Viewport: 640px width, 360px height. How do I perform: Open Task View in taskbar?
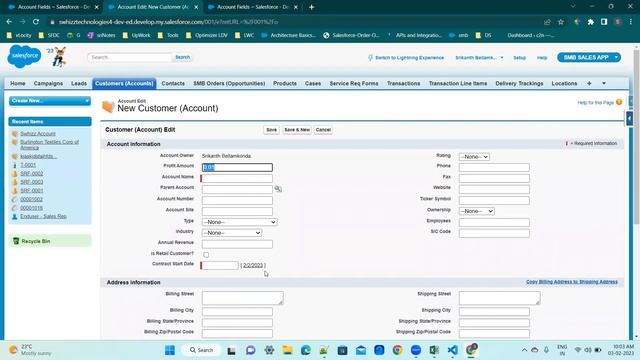coord(231,350)
